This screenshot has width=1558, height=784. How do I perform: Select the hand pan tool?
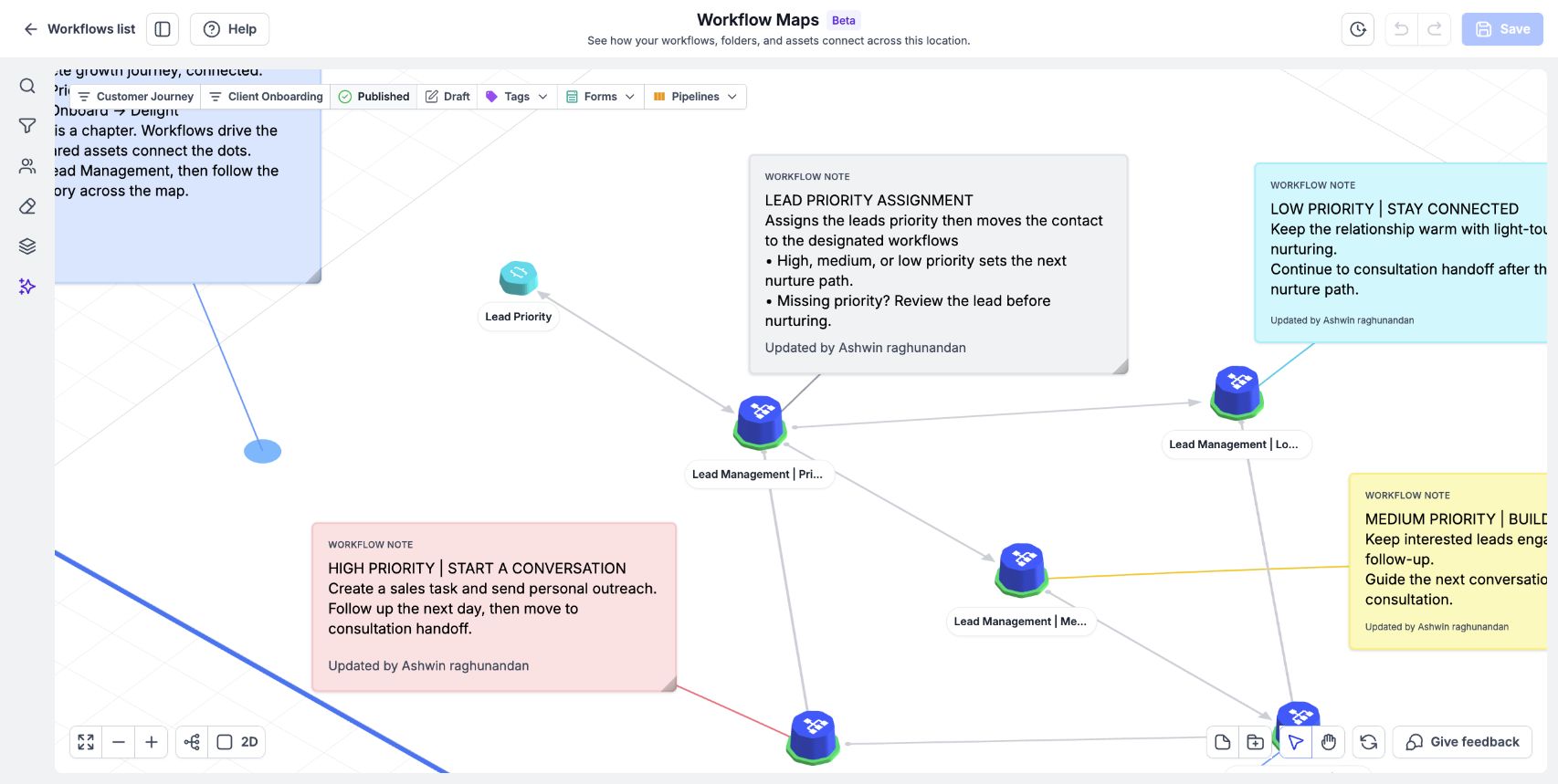pos(1329,742)
